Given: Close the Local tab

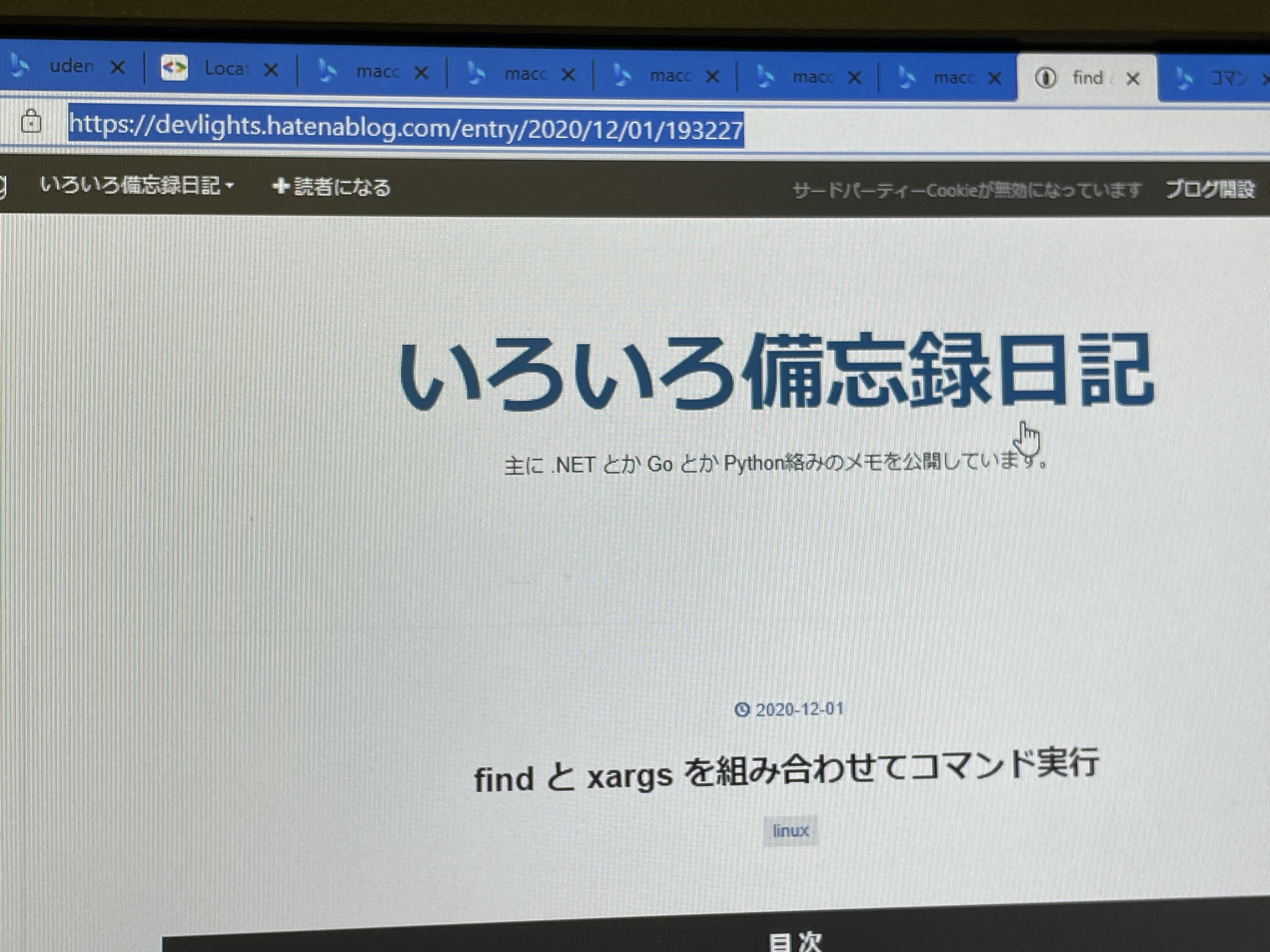Looking at the screenshot, I should tap(271, 70).
